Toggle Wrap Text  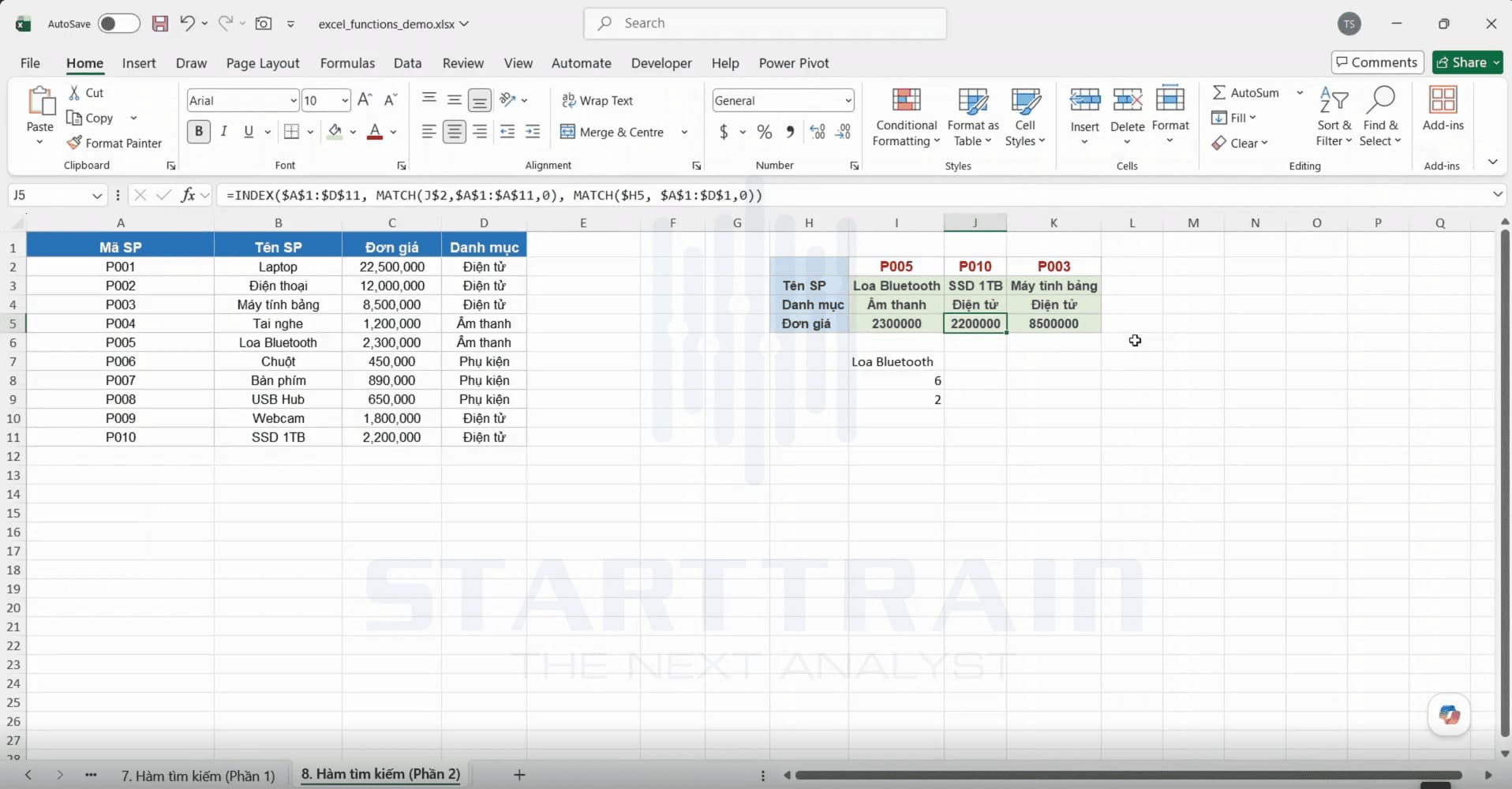pos(597,100)
